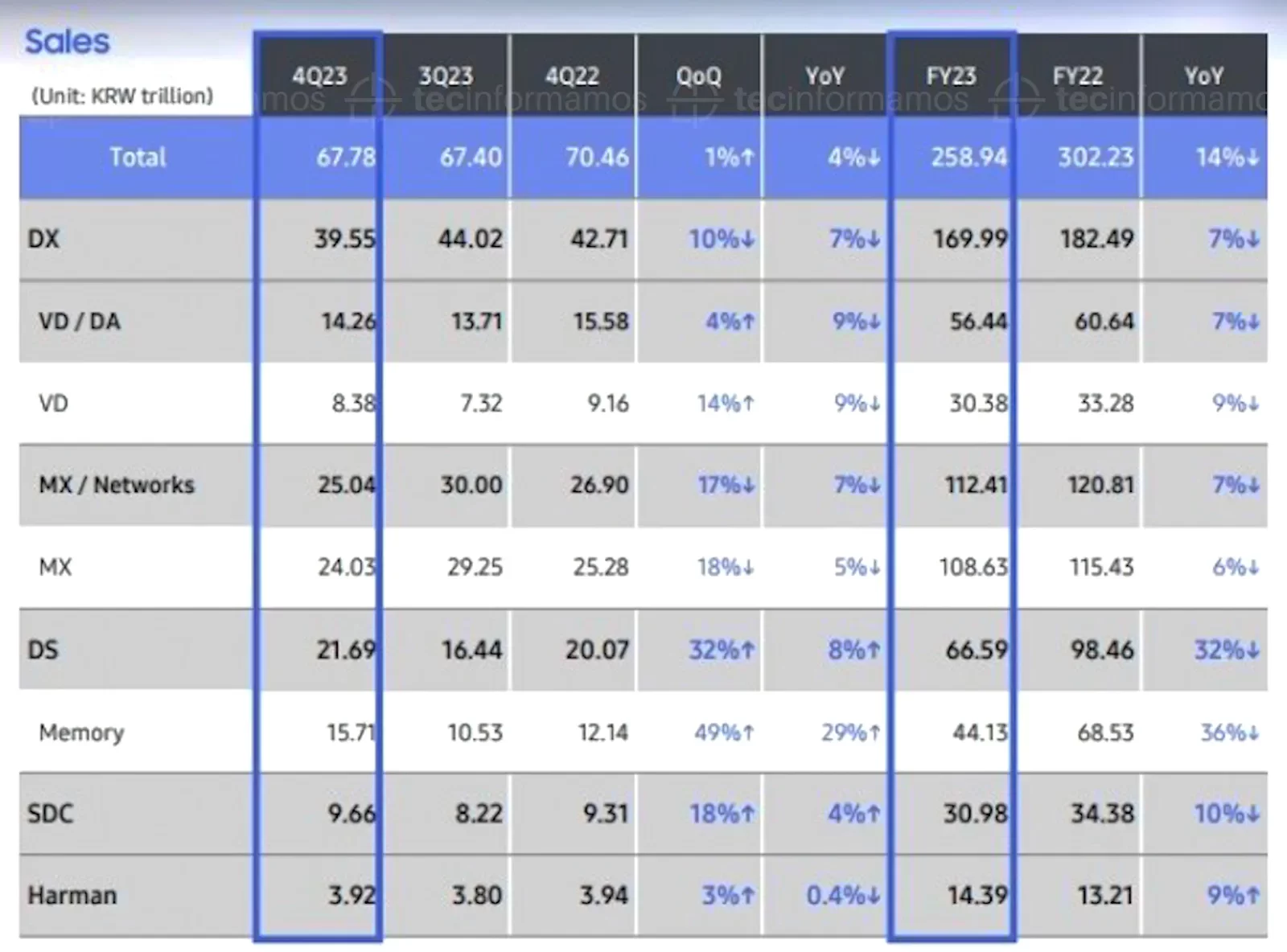This screenshot has width=1287, height=952.
Task: Click the 4Q23 column header
Action: point(319,76)
